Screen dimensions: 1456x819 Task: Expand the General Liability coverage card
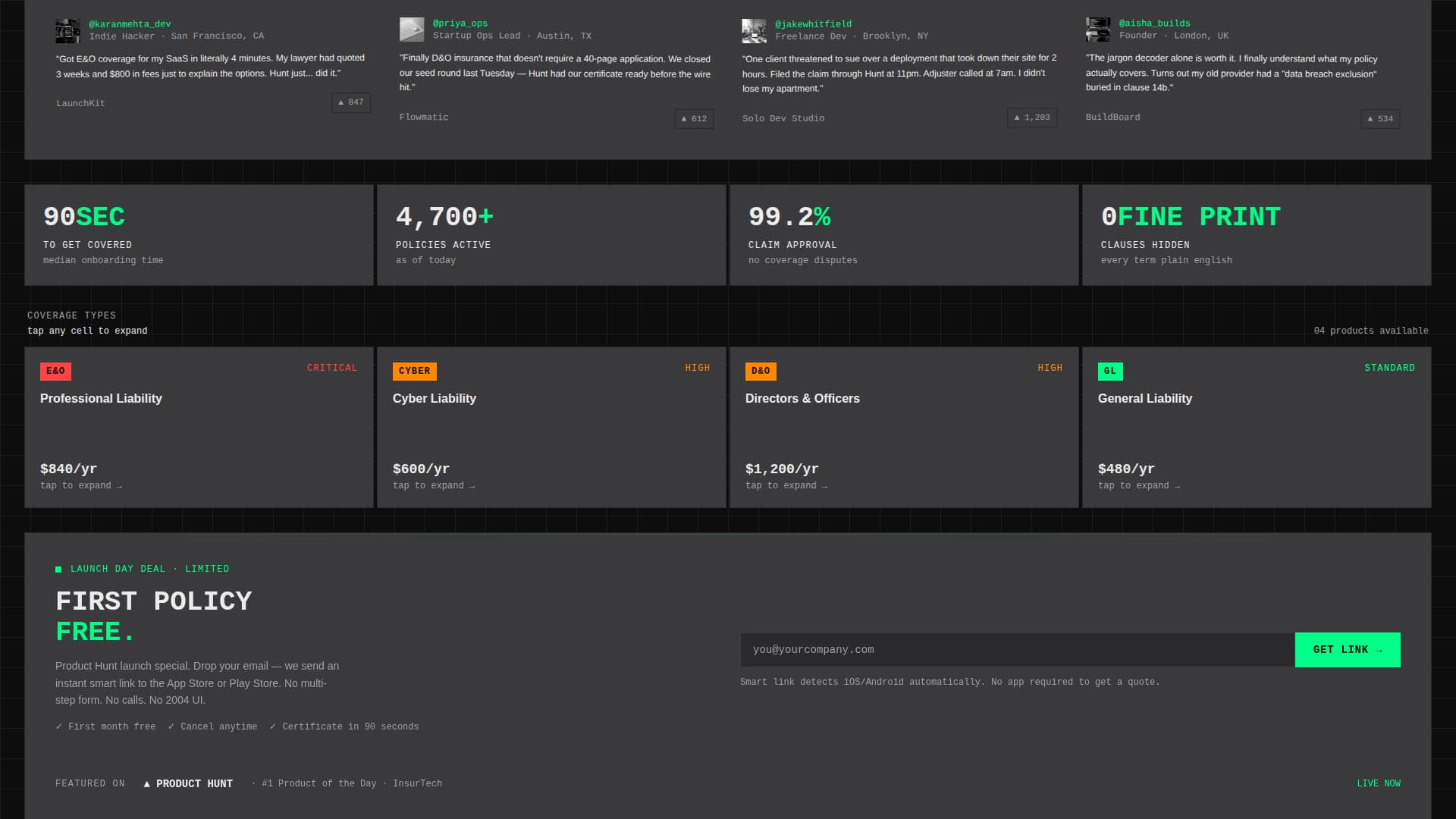click(1257, 428)
